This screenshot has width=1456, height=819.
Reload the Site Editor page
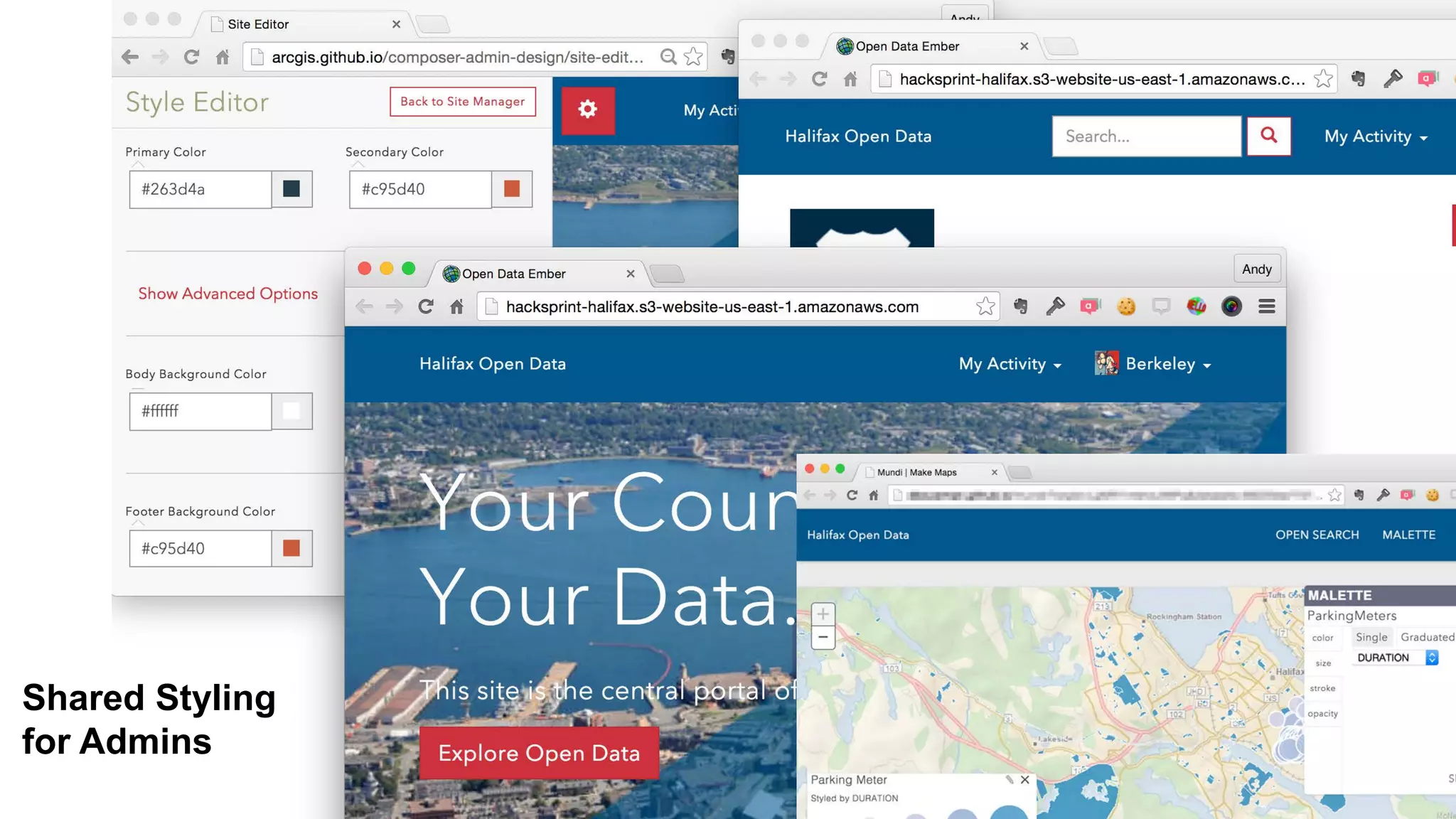(x=191, y=57)
